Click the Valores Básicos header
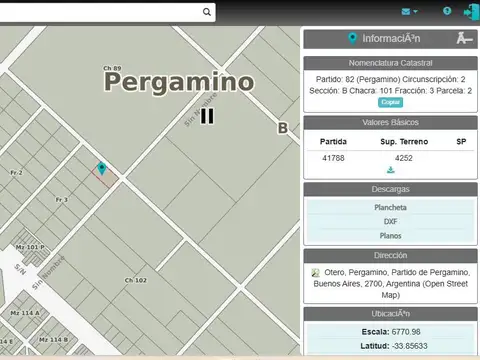The image size is (480, 360). pos(390,122)
